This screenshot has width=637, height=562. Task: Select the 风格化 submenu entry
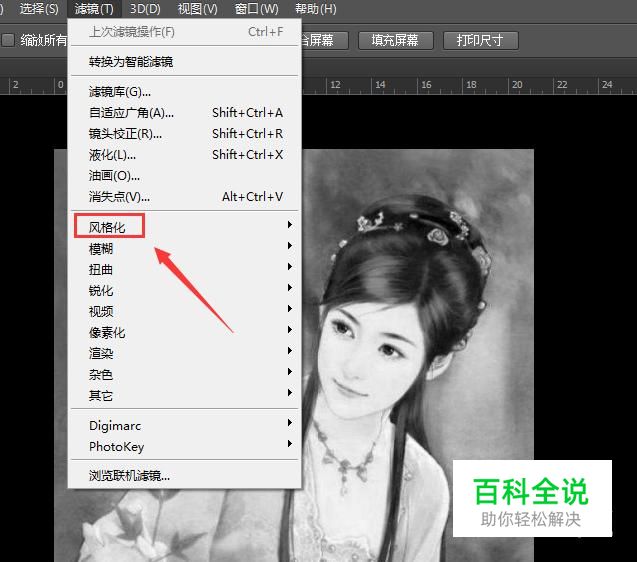[185, 227]
